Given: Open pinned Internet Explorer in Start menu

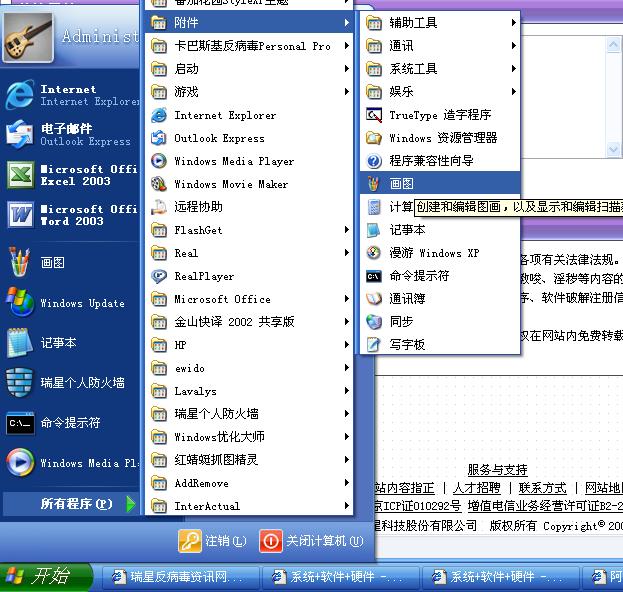Looking at the screenshot, I should (70, 95).
